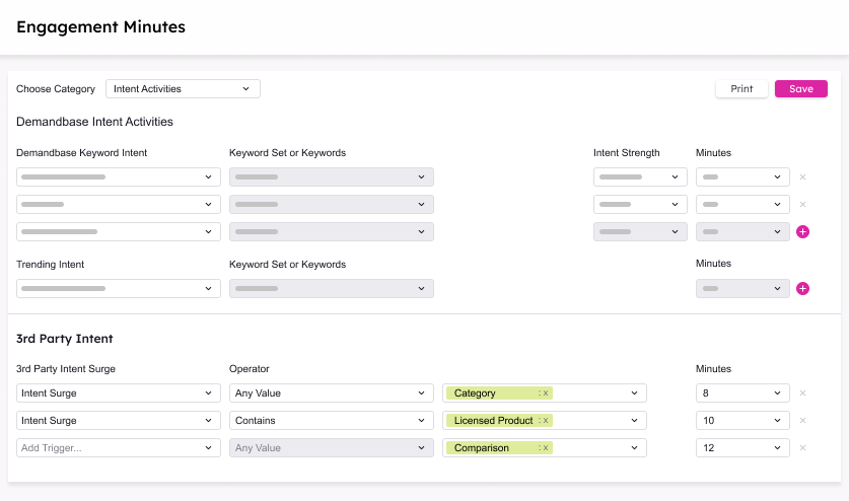Click the pink plus icon in Demandbase Keyword Intent section

802,232
